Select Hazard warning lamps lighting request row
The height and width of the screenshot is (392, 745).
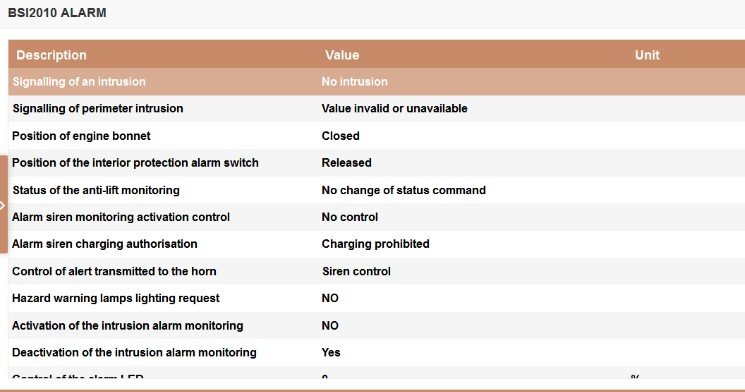(x=376, y=298)
